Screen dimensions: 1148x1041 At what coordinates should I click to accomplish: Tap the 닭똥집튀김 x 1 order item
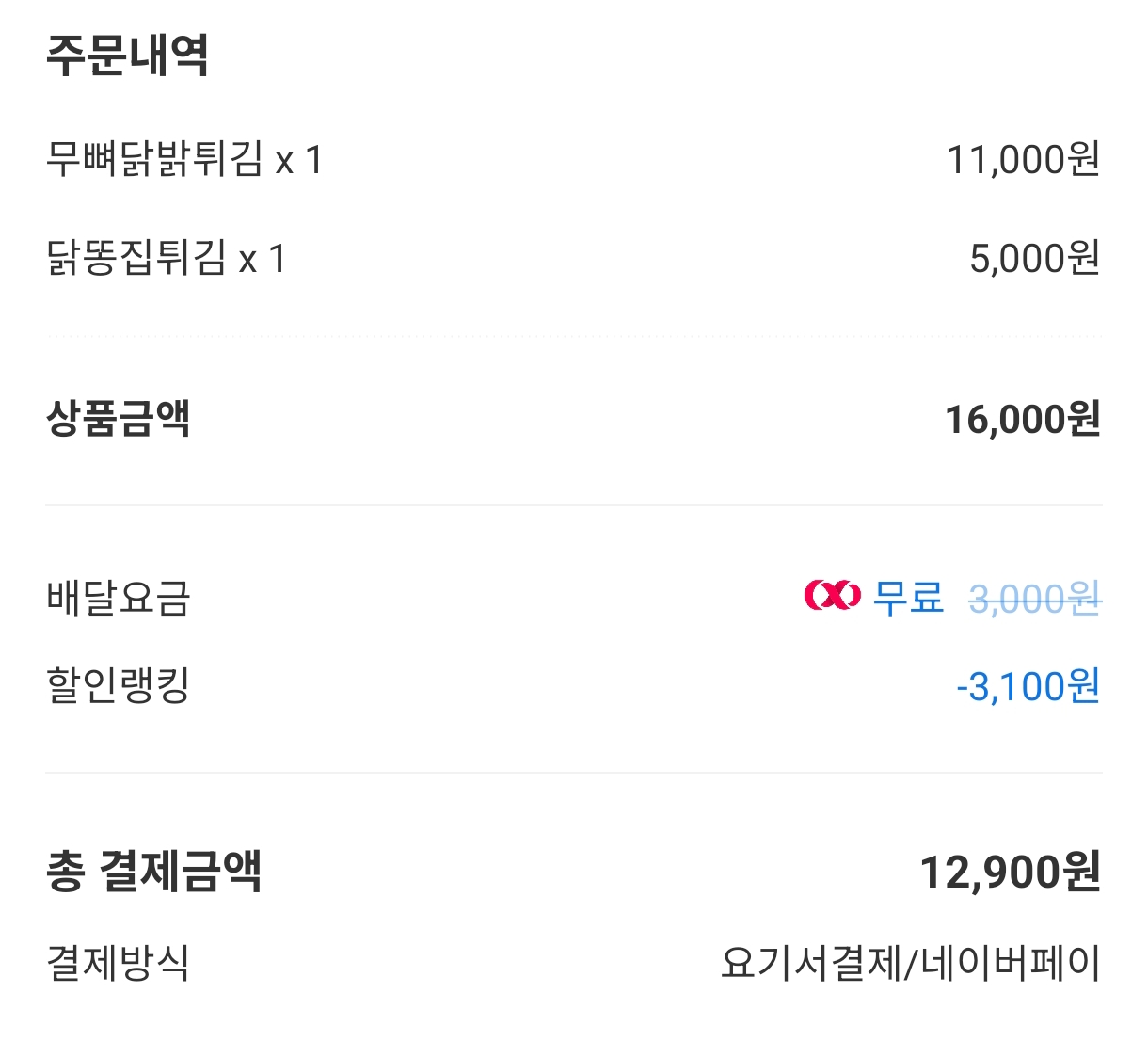(x=166, y=258)
